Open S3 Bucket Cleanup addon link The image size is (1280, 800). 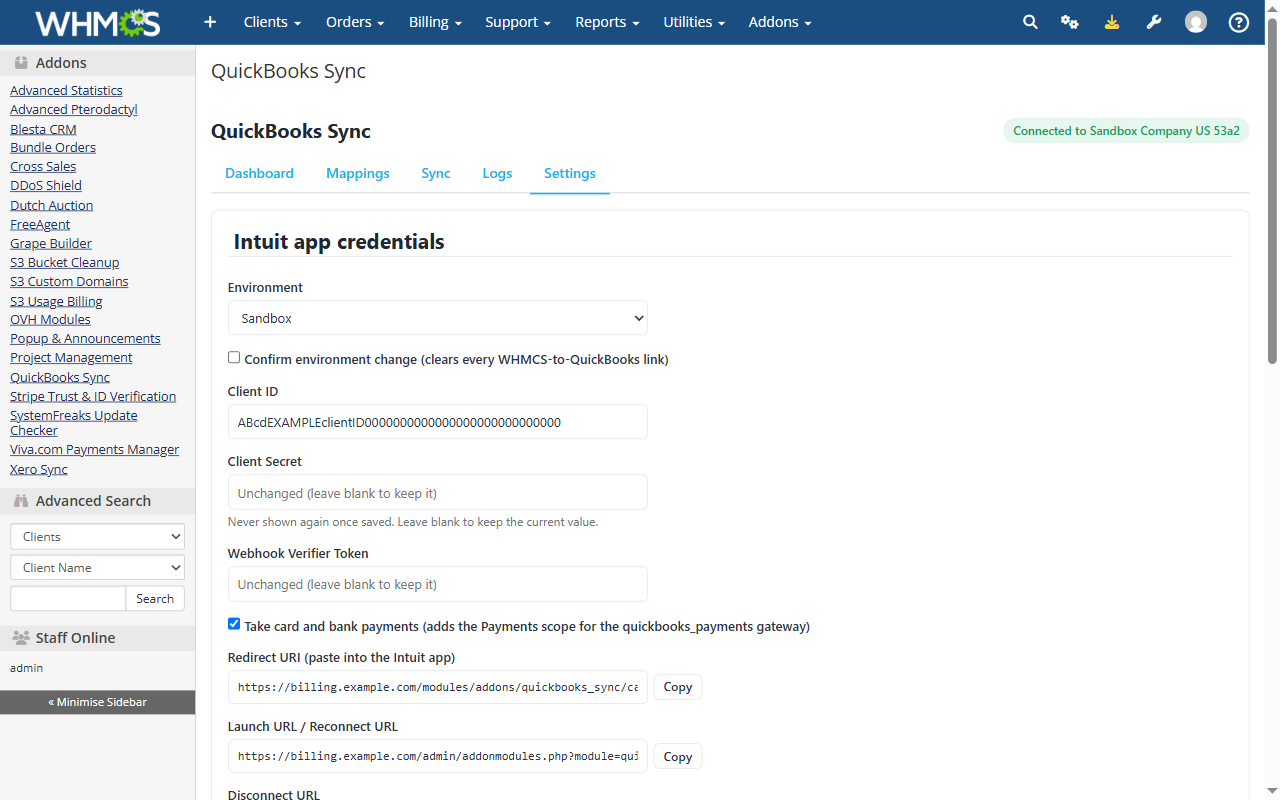click(x=65, y=262)
